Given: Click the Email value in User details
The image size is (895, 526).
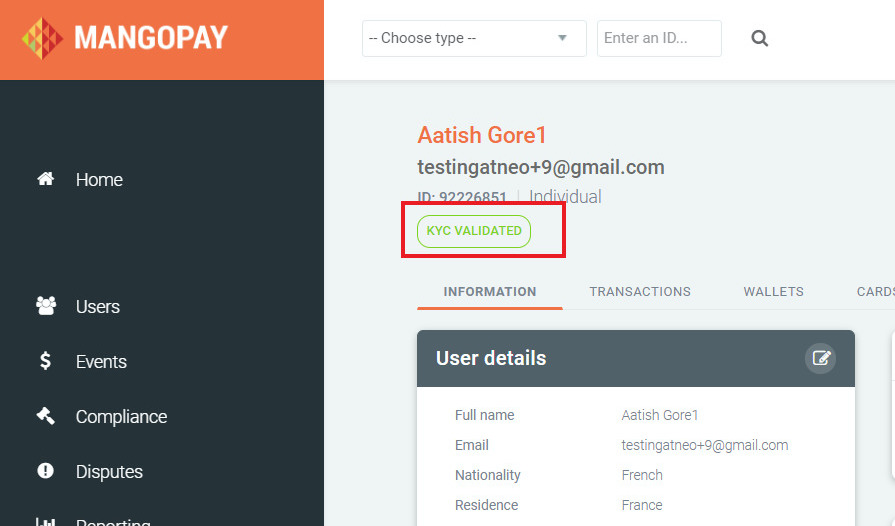Looking at the screenshot, I should pyautogui.click(x=705, y=446).
